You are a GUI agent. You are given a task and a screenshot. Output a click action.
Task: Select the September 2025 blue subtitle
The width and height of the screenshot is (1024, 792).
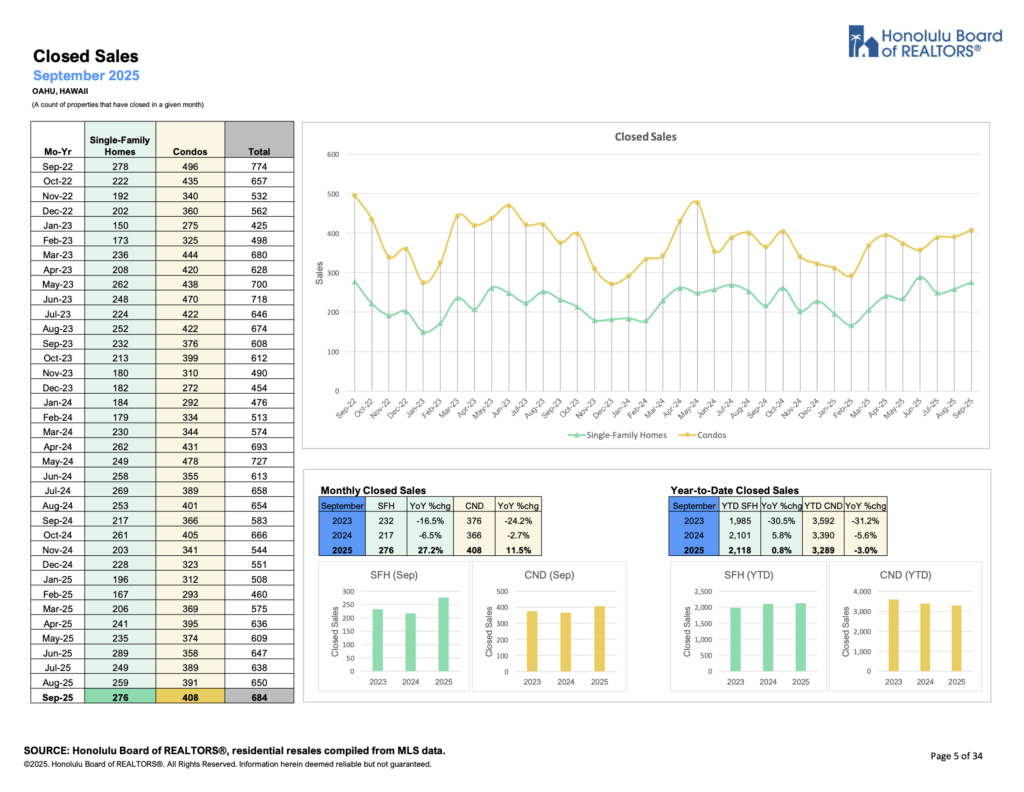[x=86, y=76]
